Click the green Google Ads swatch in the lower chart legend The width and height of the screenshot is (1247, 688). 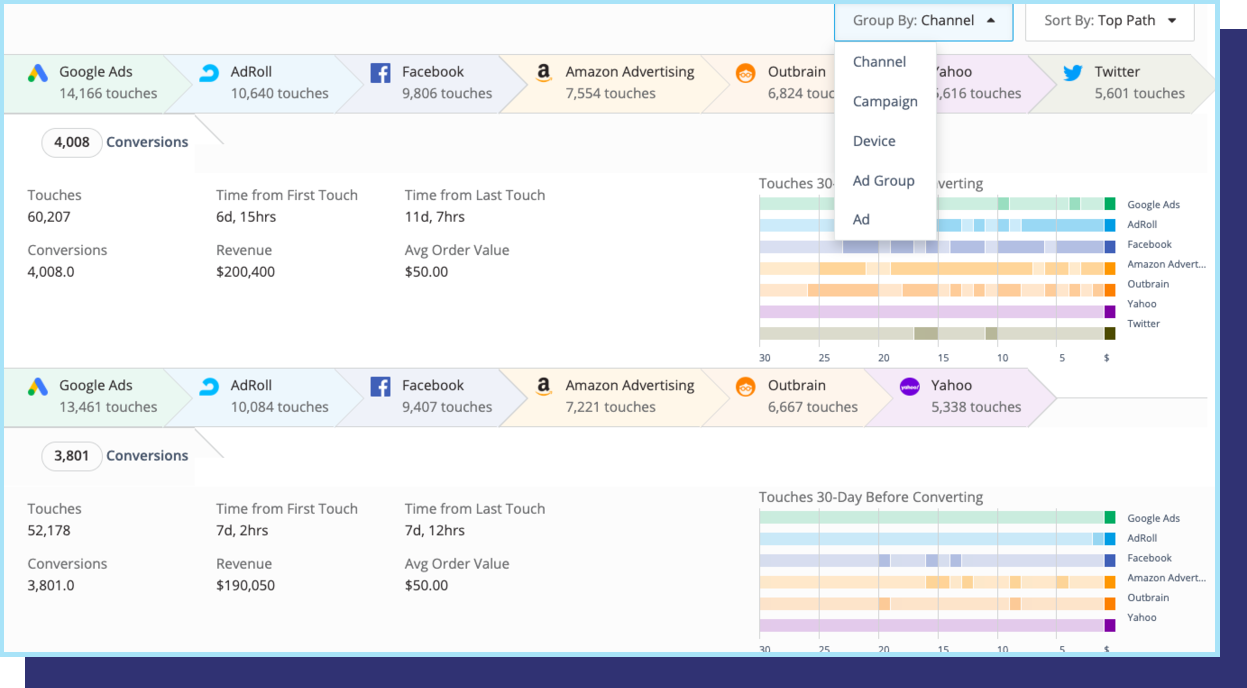point(1110,518)
